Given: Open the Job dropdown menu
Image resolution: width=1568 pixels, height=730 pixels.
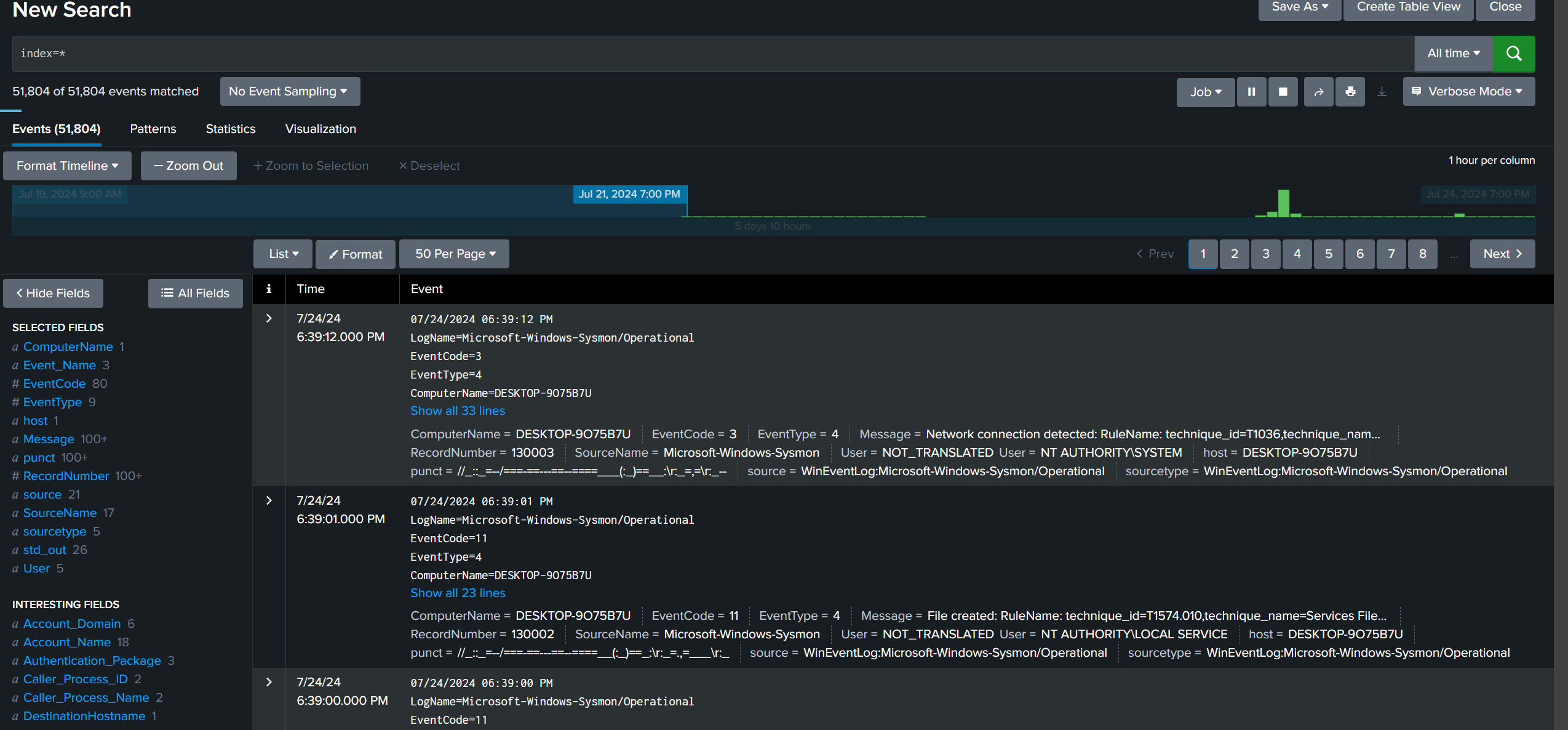Looking at the screenshot, I should (1205, 92).
